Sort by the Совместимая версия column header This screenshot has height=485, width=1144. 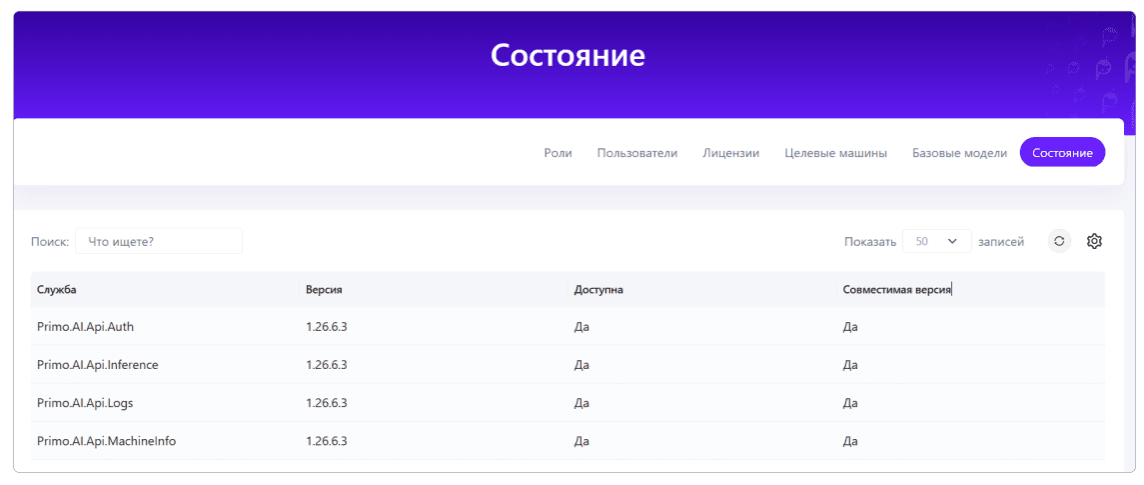[x=897, y=290]
